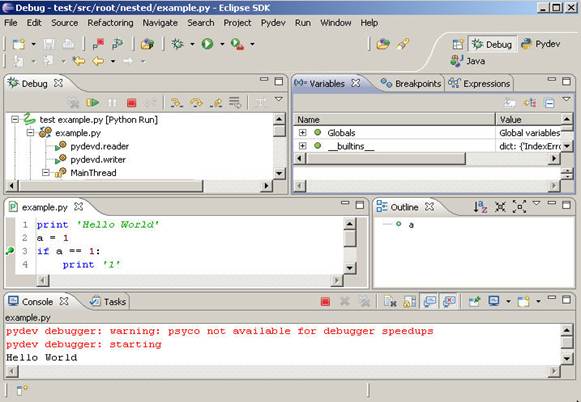The height and width of the screenshot is (402, 581).
Task: Select outline item 'a'
Action: [411, 225]
